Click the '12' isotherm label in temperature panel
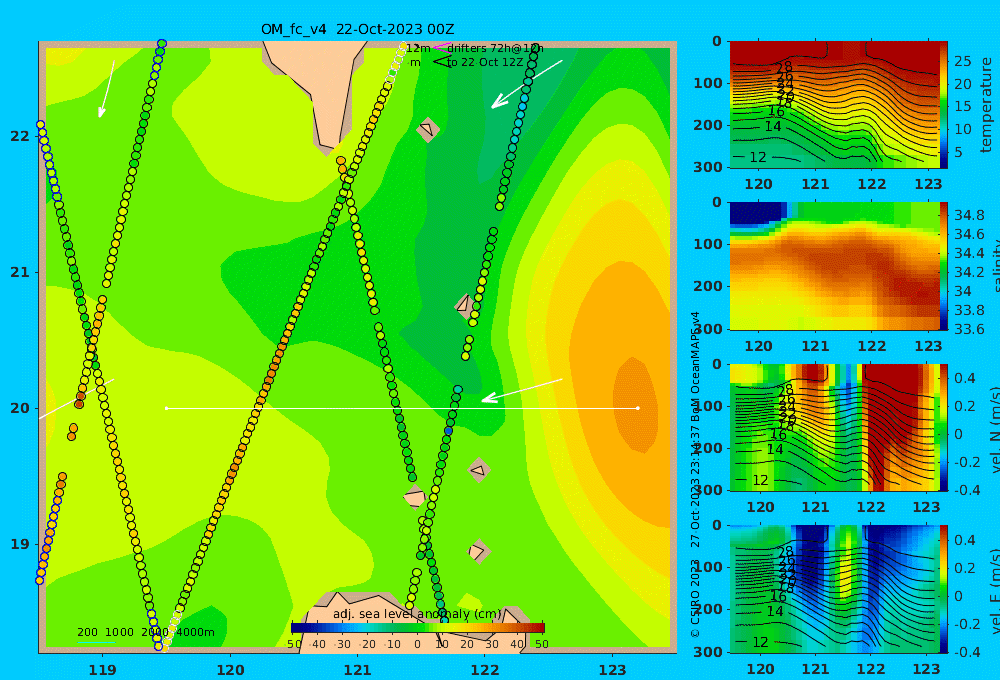 pos(758,158)
